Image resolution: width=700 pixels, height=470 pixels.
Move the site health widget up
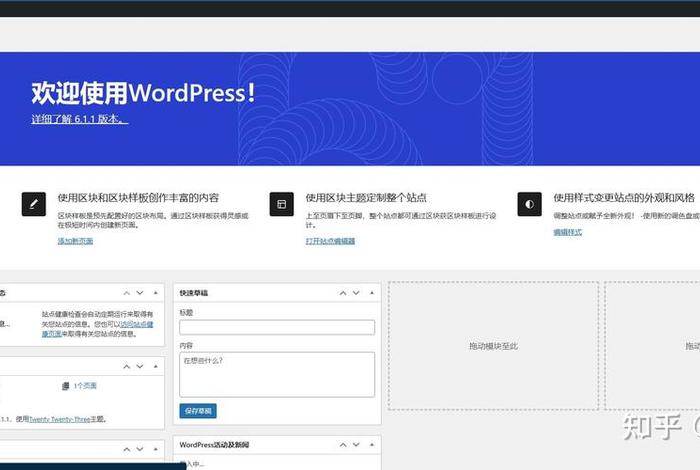[x=127, y=293]
